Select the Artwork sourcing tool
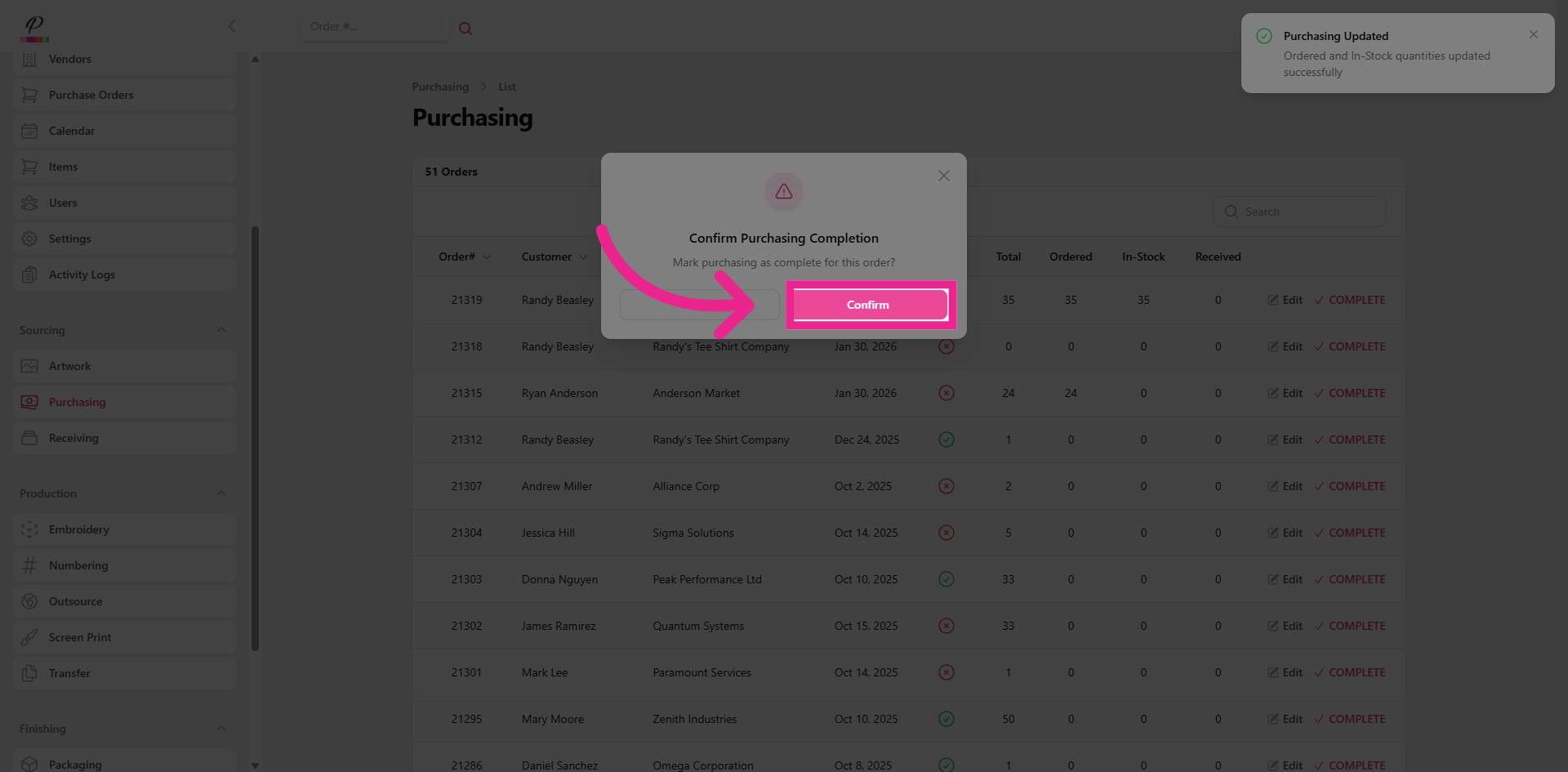 click(69, 366)
